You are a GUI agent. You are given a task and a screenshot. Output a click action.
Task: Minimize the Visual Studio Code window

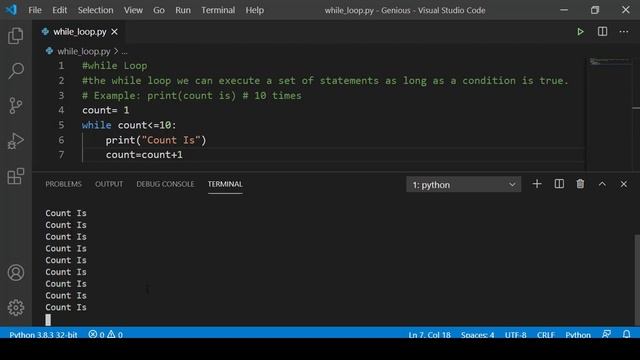[x=564, y=10]
